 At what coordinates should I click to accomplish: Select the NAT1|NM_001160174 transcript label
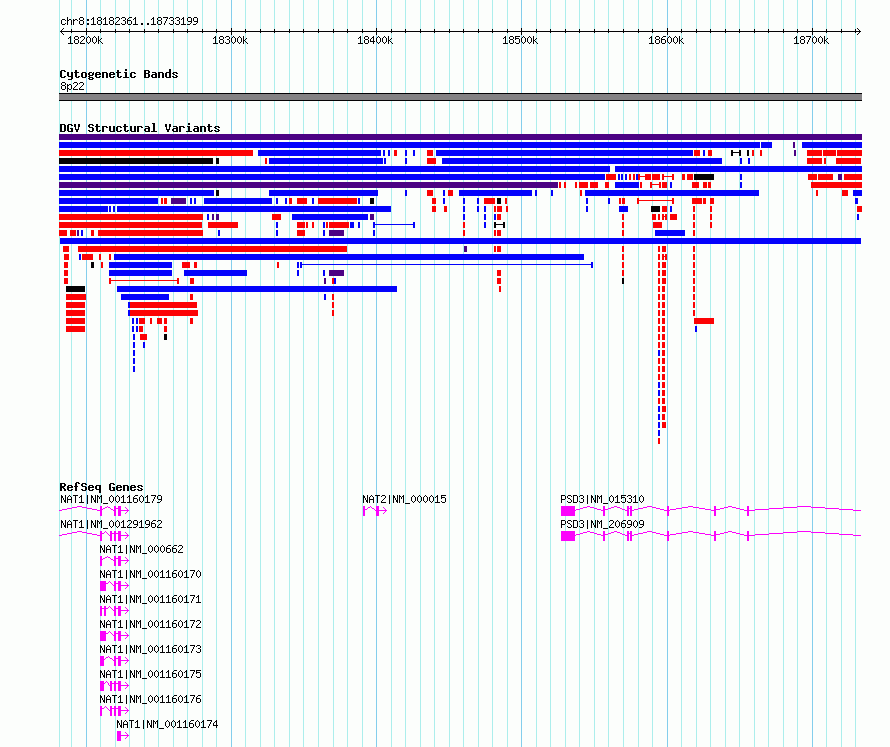coord(167,724)
